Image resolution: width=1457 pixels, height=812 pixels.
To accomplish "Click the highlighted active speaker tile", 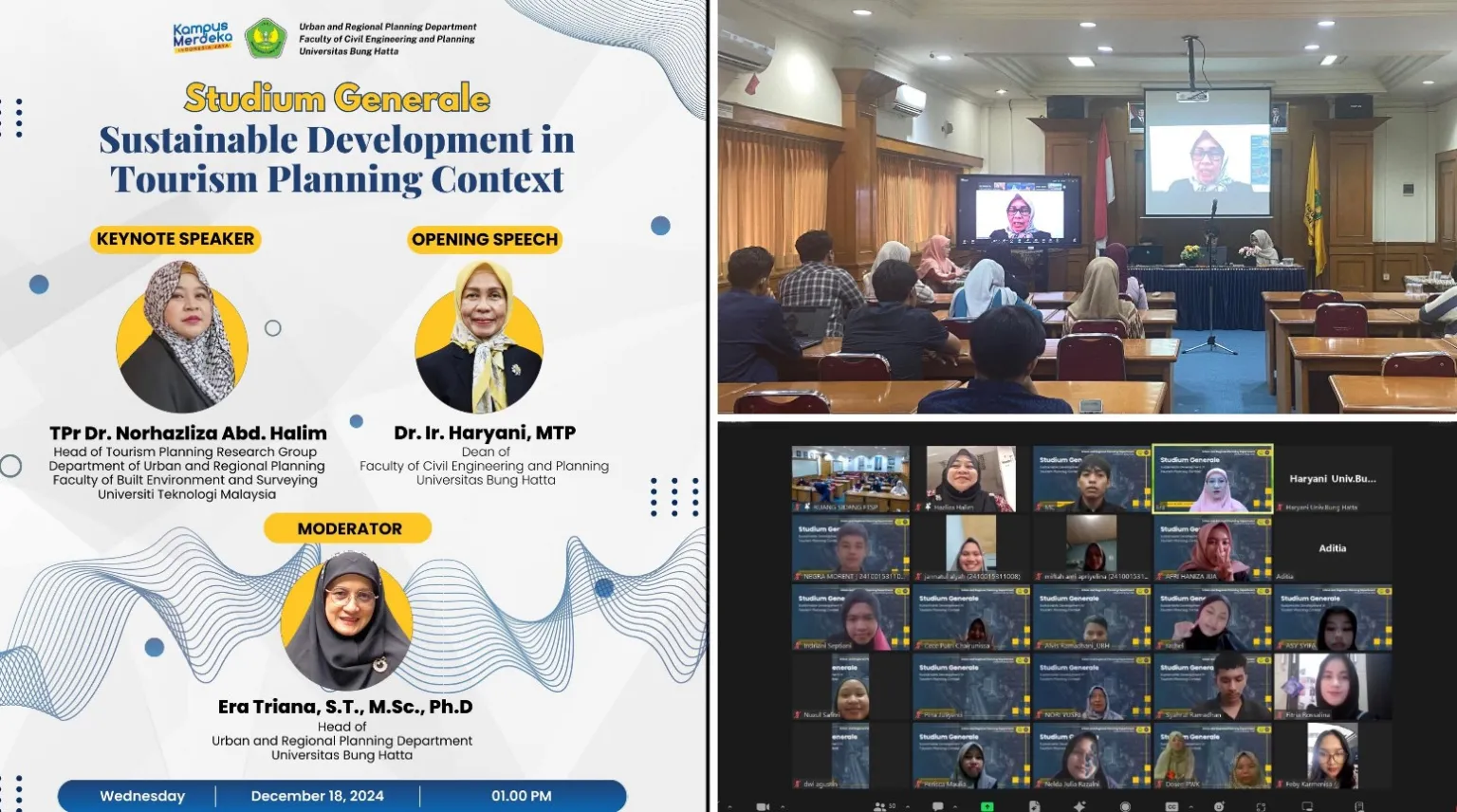I will point(1214,479).
